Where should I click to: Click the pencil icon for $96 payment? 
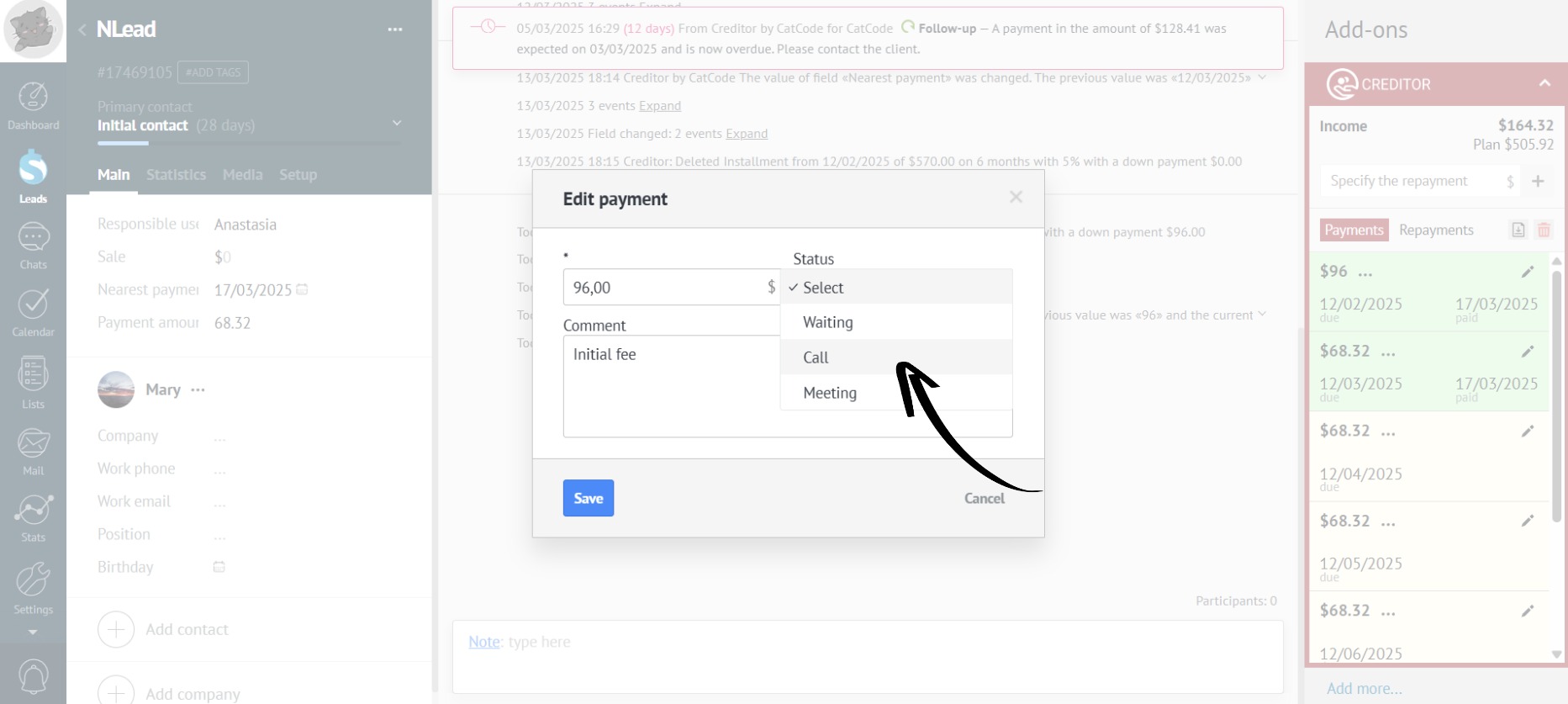1527,272
